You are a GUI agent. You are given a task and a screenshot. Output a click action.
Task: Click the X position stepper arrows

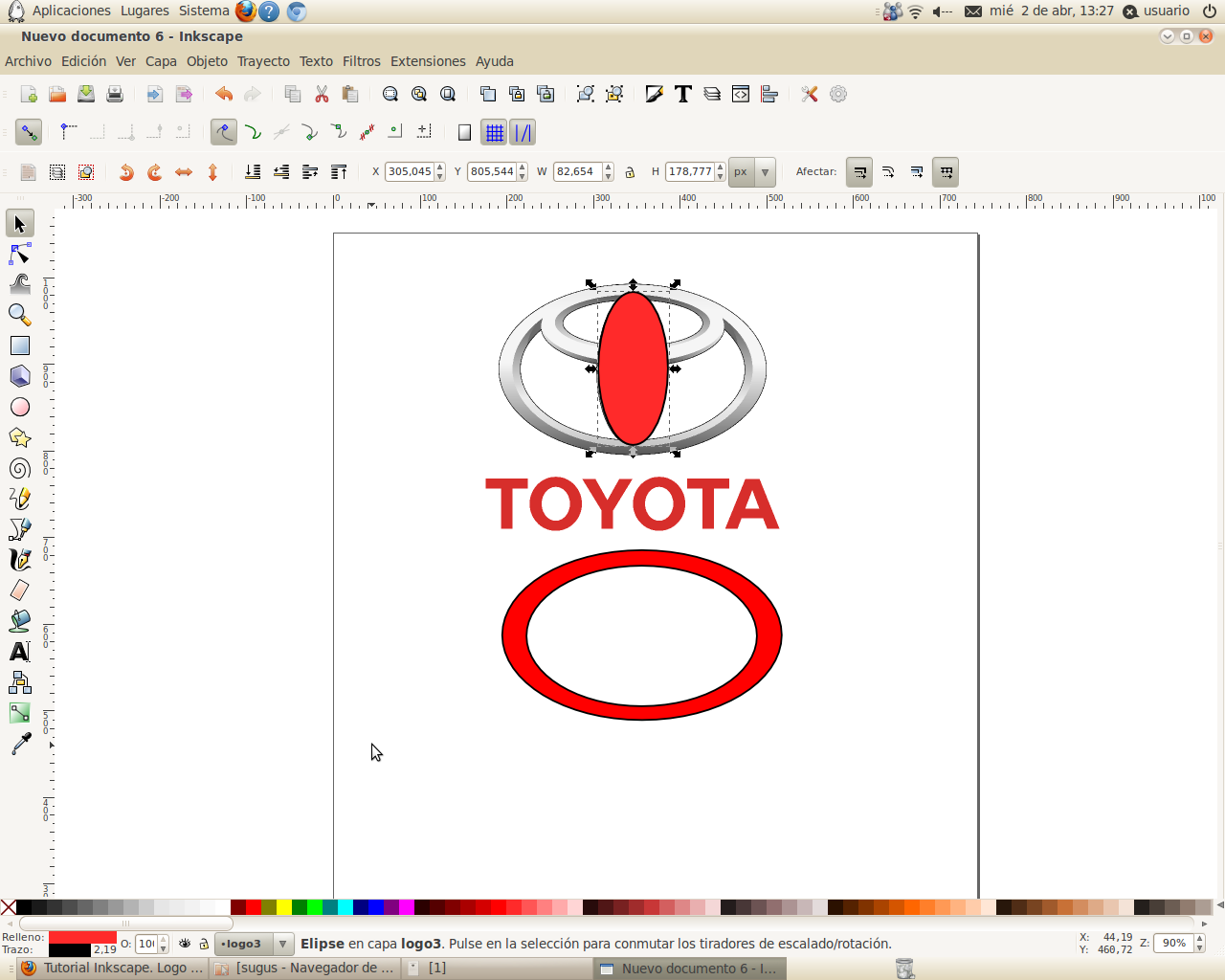point(440,172)
